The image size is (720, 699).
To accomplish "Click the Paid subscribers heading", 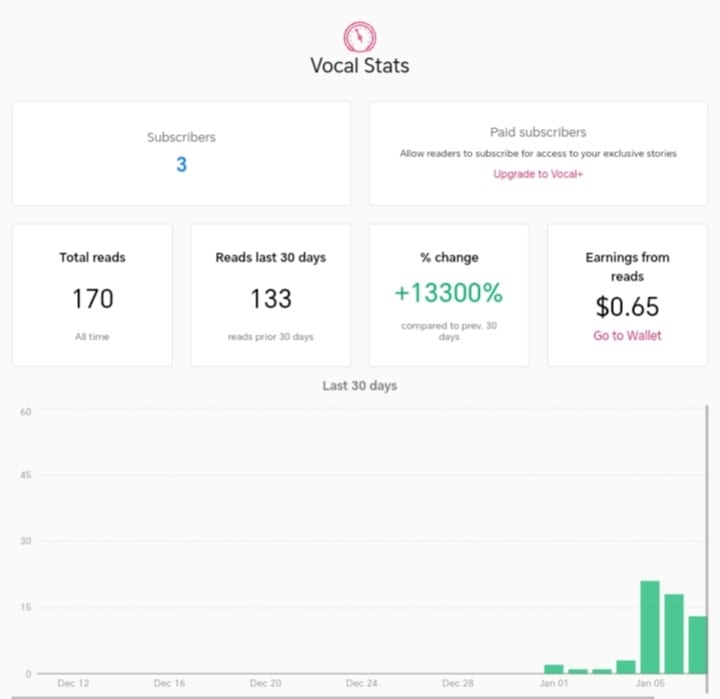I will click(538, 132).
